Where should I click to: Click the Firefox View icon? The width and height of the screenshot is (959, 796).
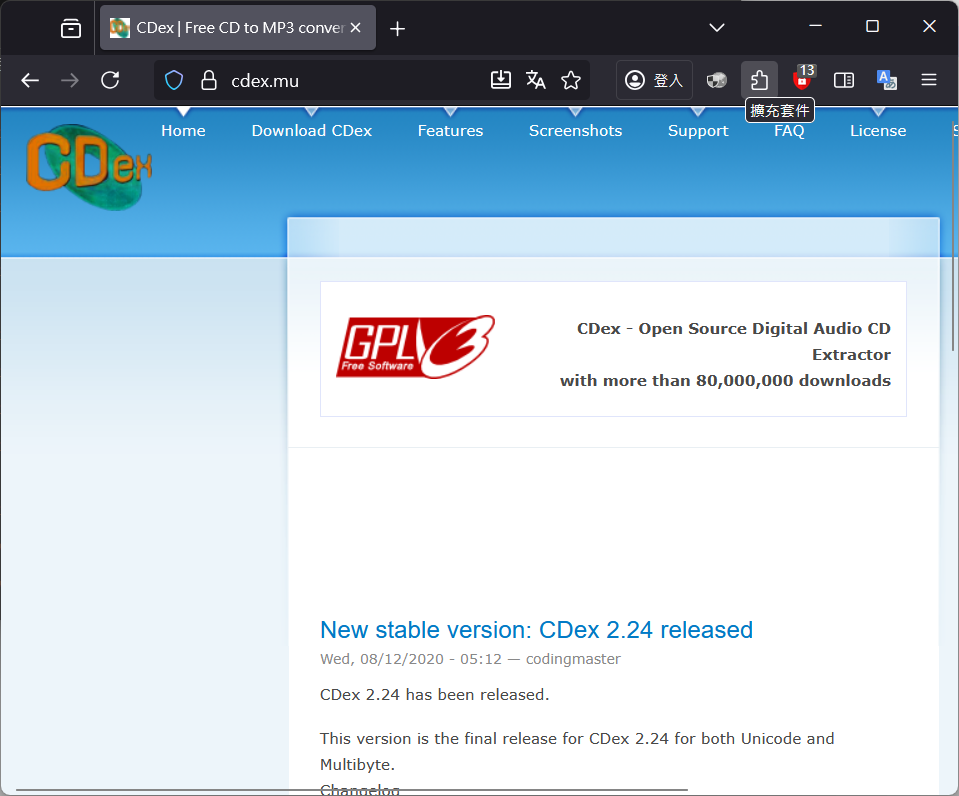[70, 28]
